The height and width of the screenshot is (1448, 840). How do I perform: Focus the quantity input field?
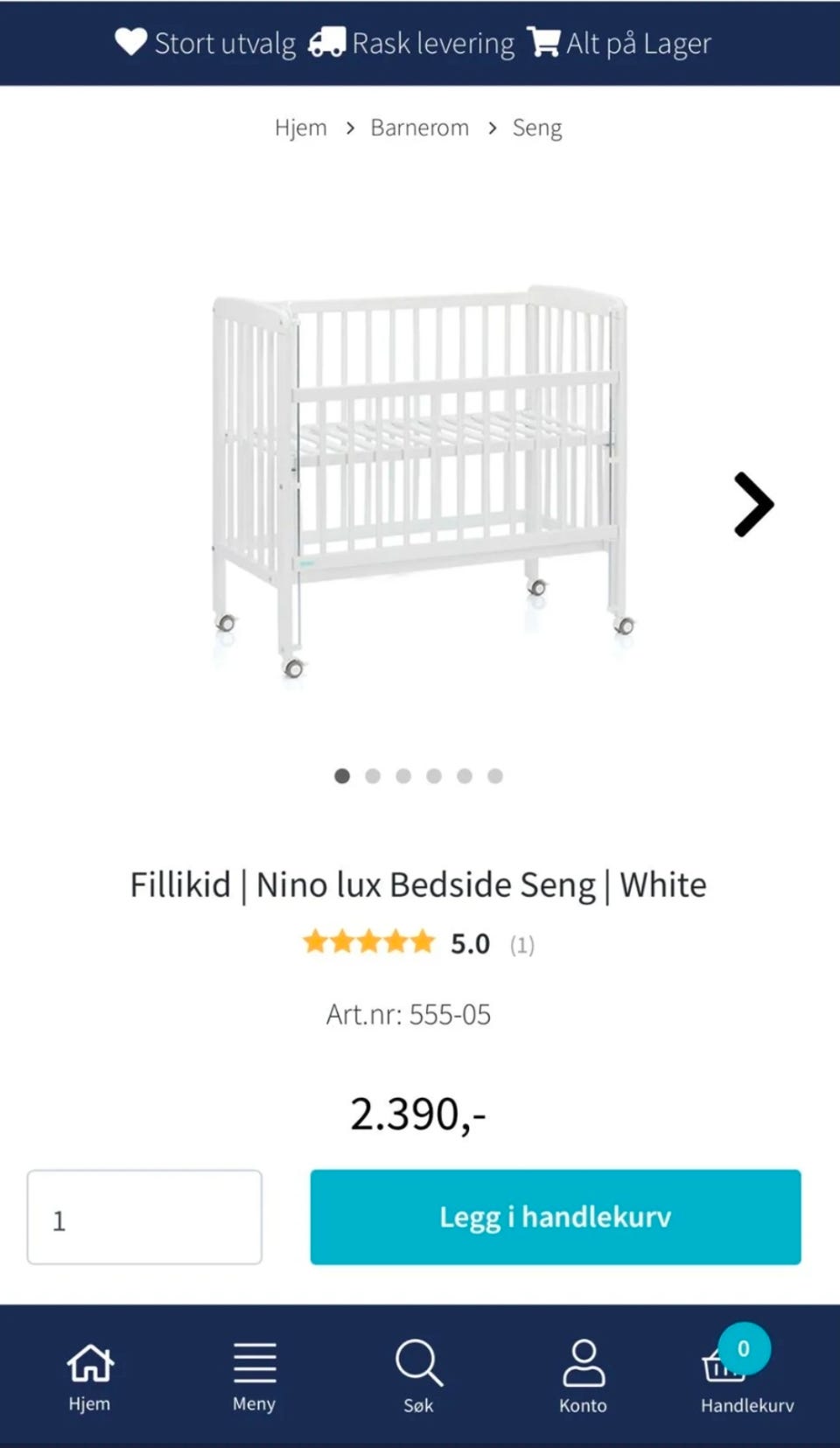(144, 1217)
